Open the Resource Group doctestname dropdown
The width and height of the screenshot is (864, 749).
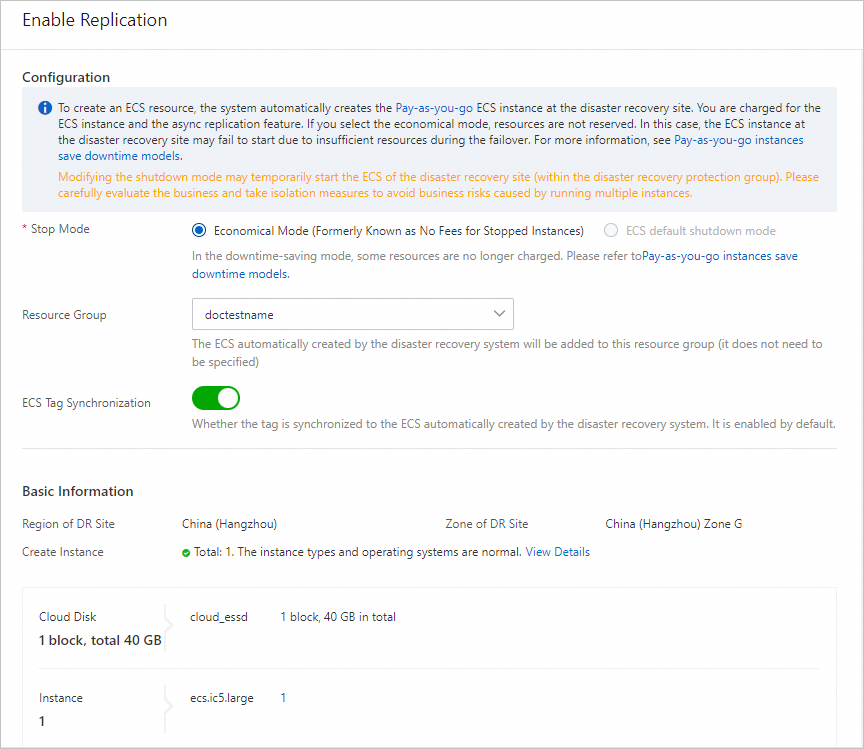coord(352,314)
